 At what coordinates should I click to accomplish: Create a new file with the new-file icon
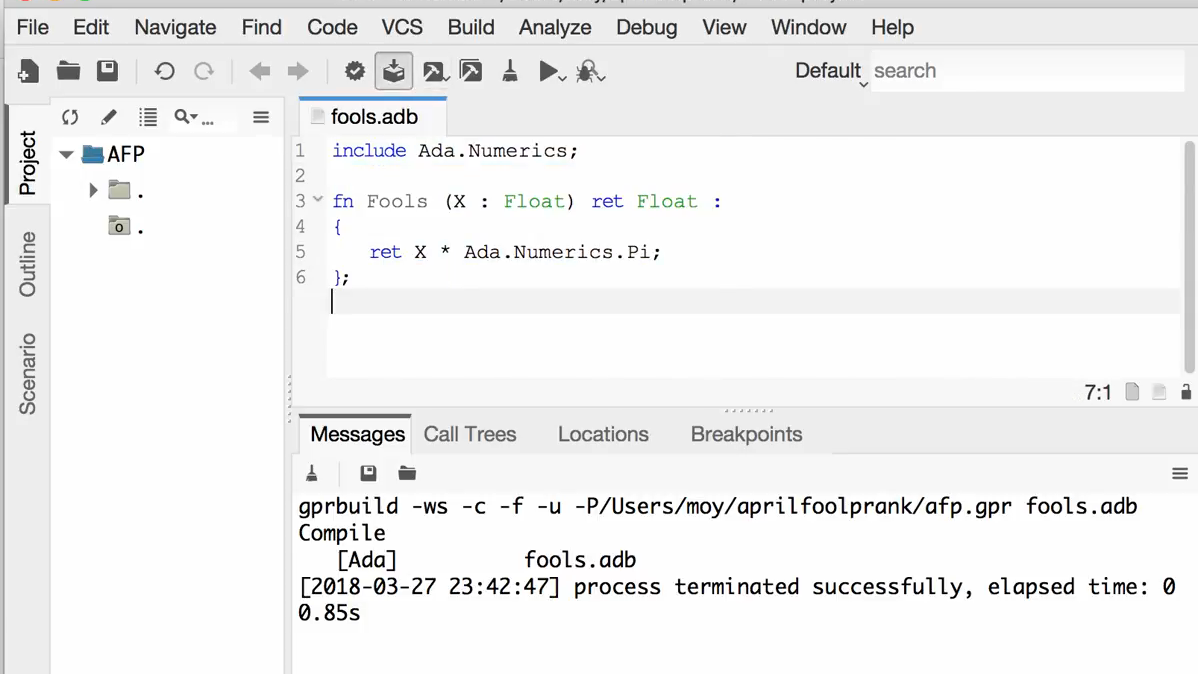pyautogui.click(x=27, y=71)
